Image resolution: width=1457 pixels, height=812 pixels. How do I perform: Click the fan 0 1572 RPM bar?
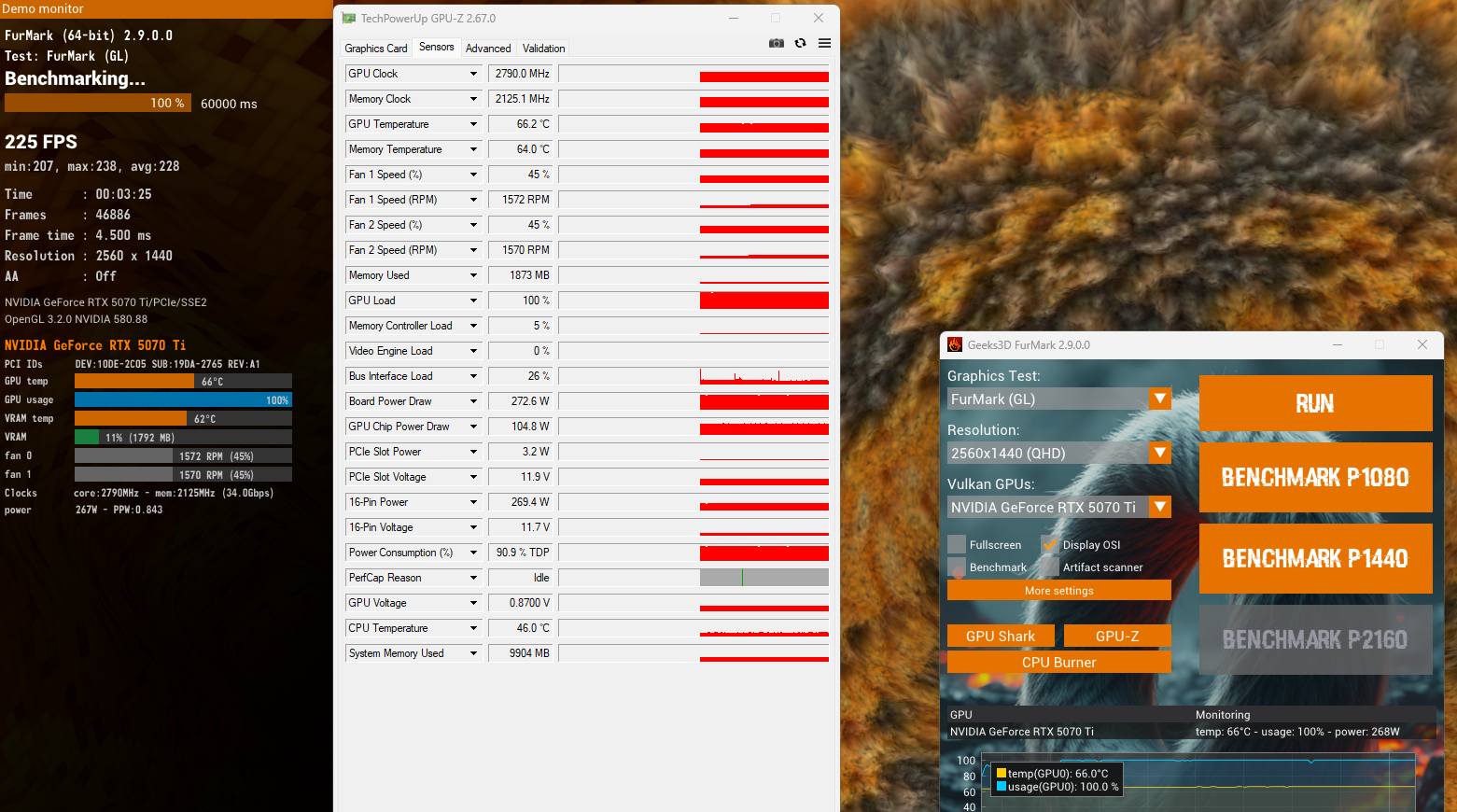click(183, 455)
